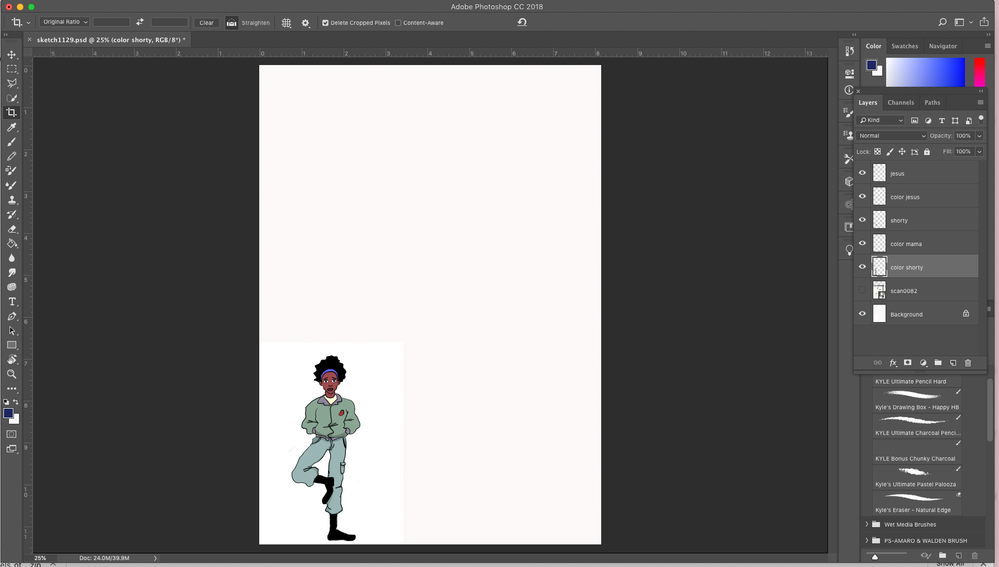Switch to the Channels tab
The width and height of the screenshot is (999, 567).
pos(900,103)
